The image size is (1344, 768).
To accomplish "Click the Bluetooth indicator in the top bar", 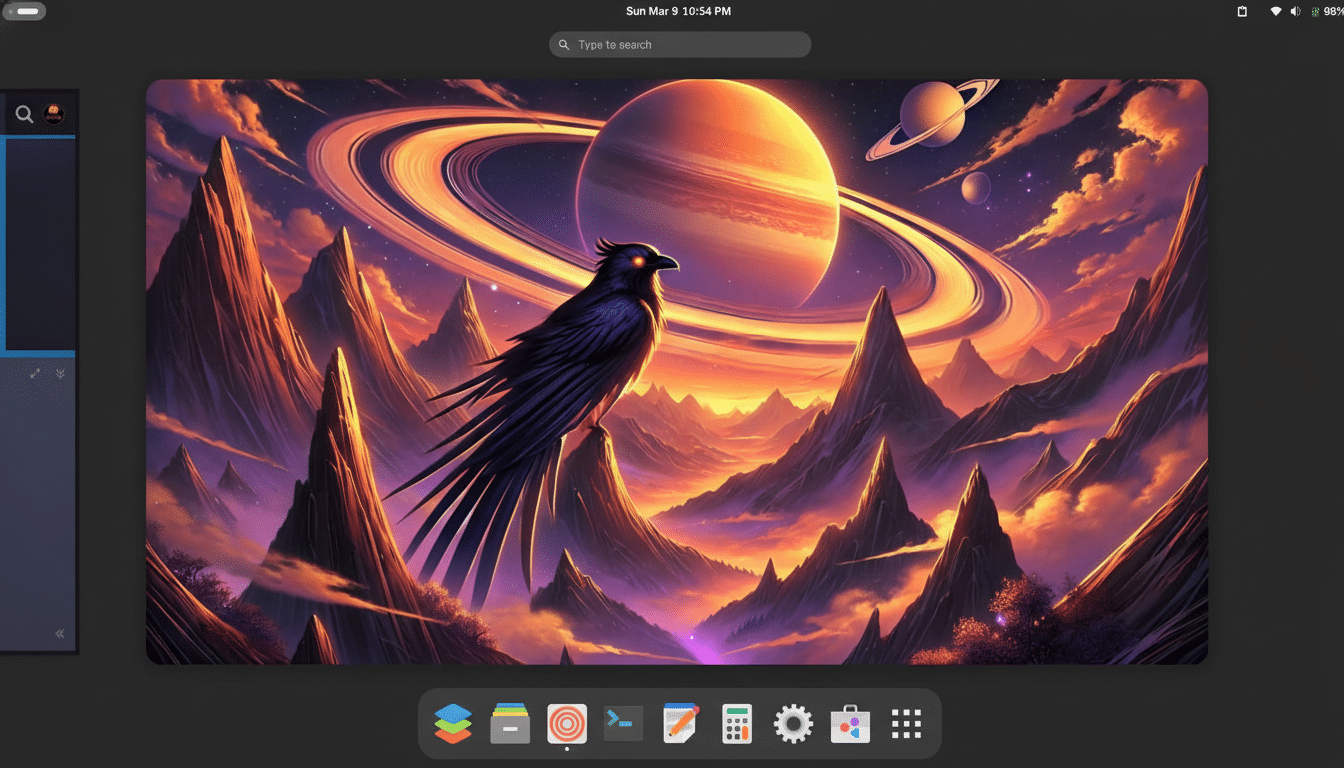I will point(1314,11).
